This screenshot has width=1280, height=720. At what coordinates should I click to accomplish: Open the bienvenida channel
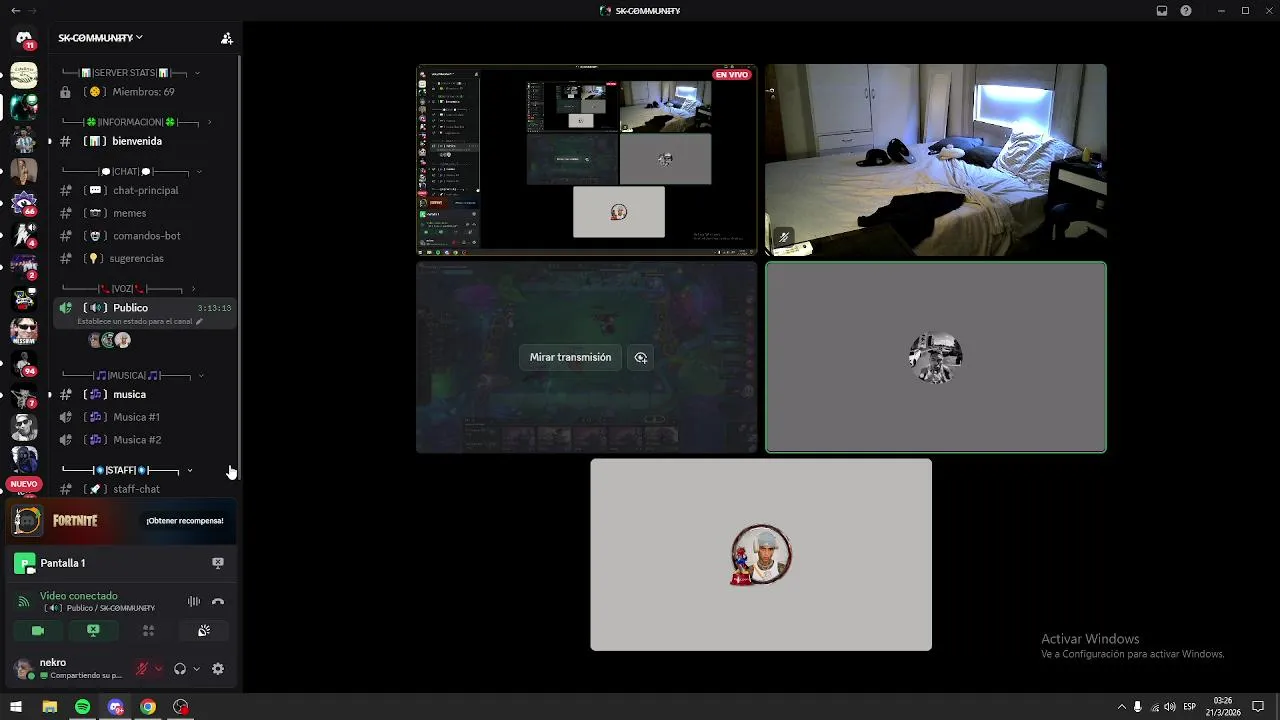coord(146,141)
